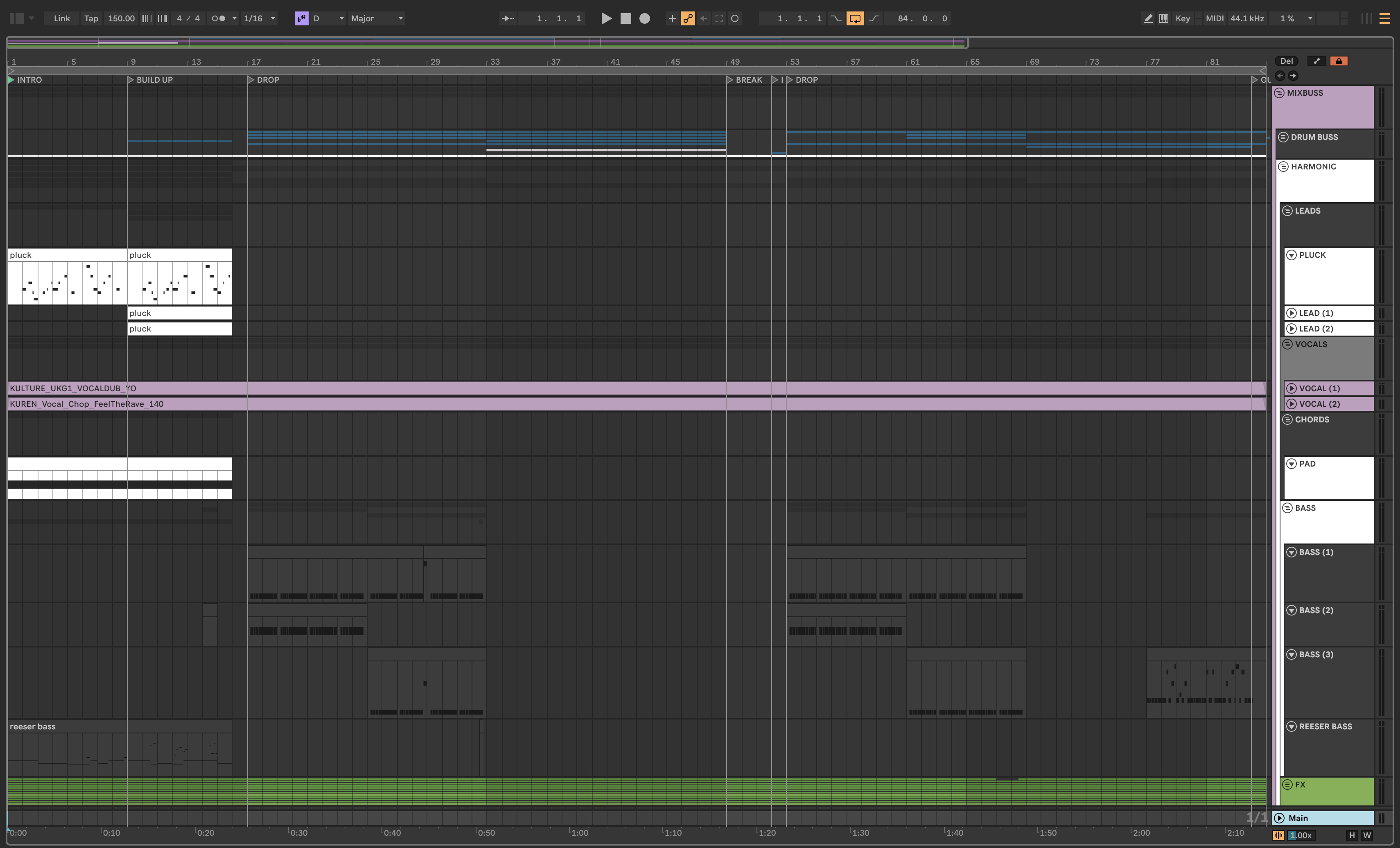Enable Draw Mode pencil icon
This screenshot has width=1400, height=848.
[1148, 18]
